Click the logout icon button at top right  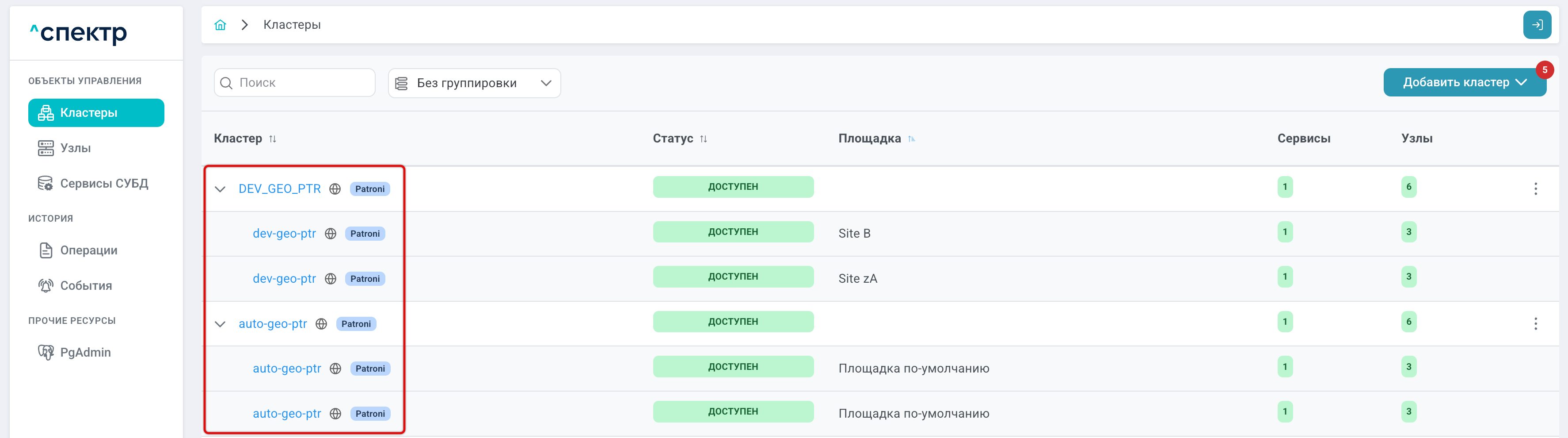[1537, 25]
